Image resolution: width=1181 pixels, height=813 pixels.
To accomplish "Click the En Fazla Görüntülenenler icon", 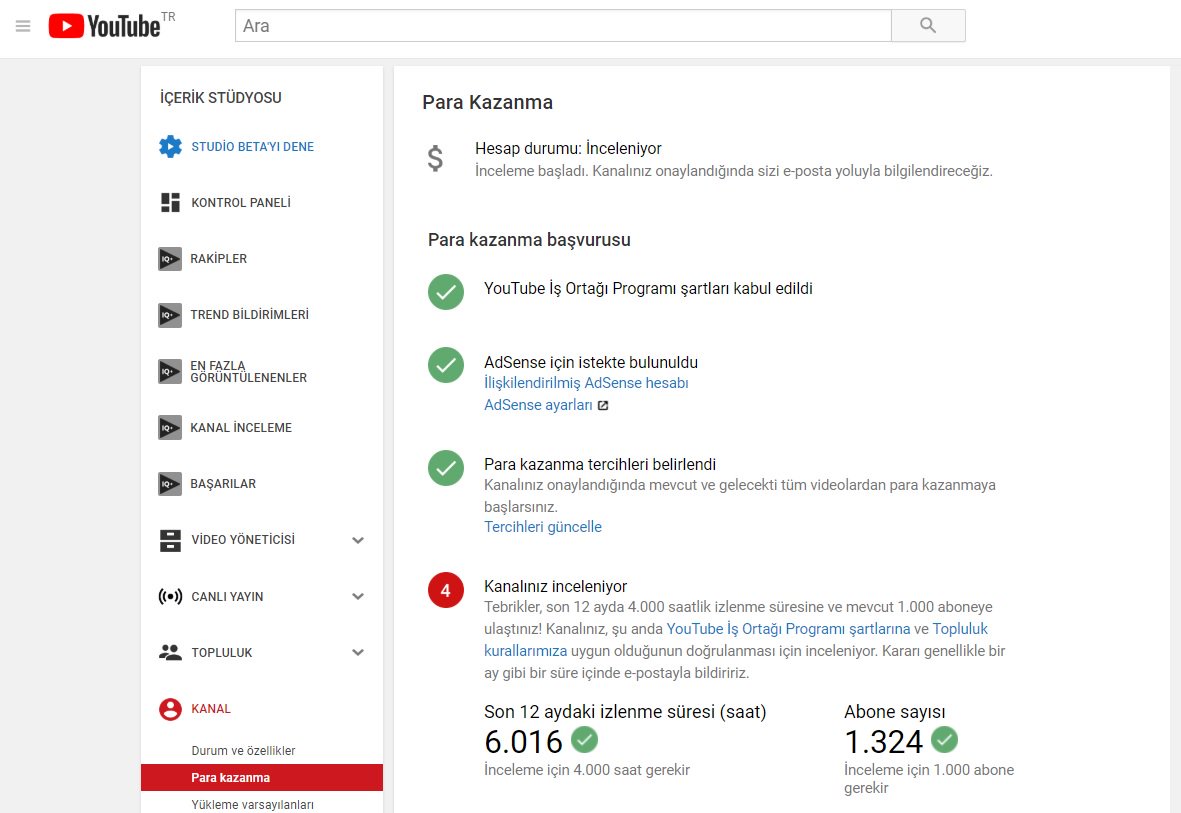I will (169, 371).
